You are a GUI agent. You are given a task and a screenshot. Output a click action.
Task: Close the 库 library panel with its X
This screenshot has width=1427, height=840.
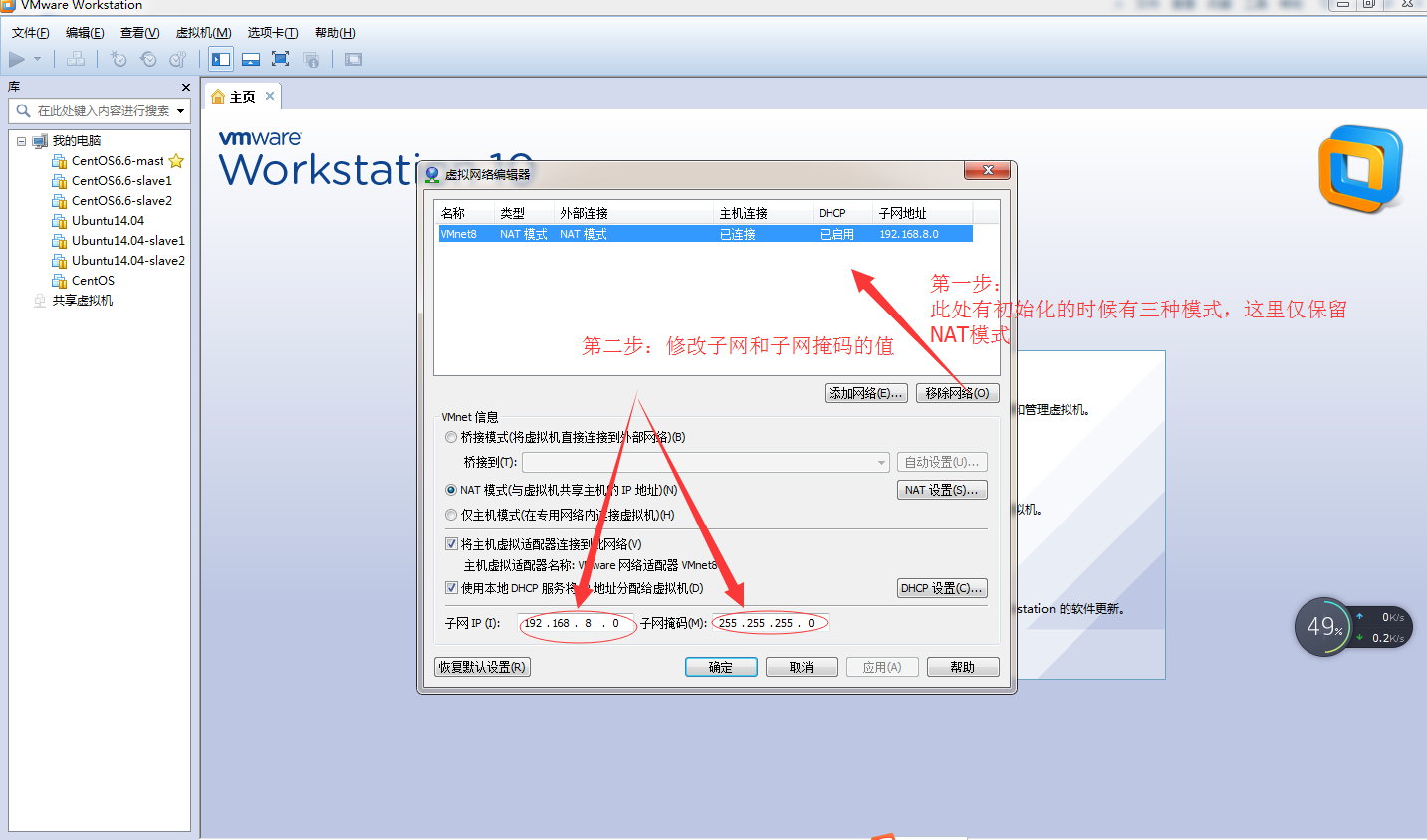coord(185,87)
